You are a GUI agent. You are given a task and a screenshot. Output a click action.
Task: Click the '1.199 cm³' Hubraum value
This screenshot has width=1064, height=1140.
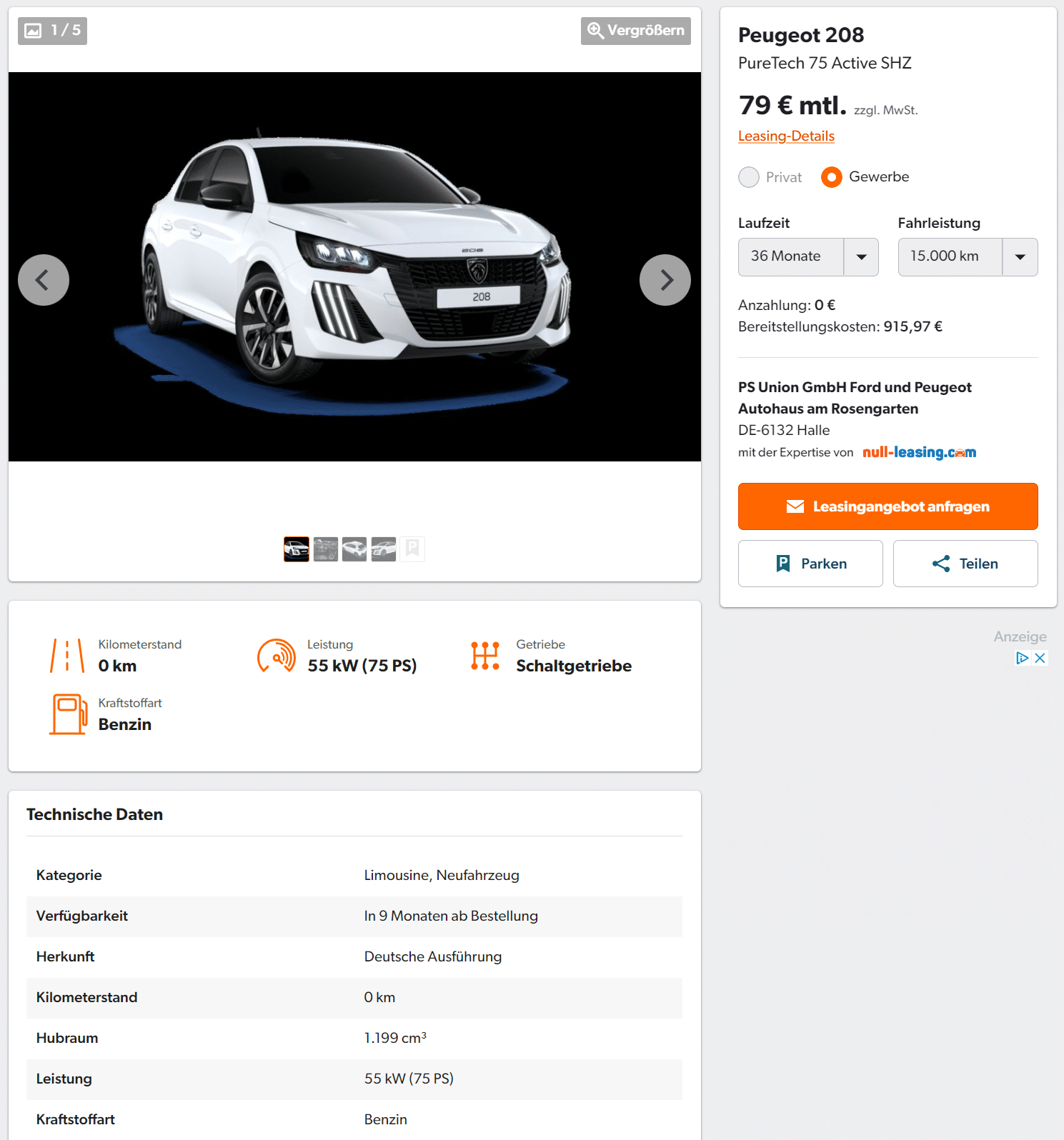pyautogui.click(x=395, y=1038)
